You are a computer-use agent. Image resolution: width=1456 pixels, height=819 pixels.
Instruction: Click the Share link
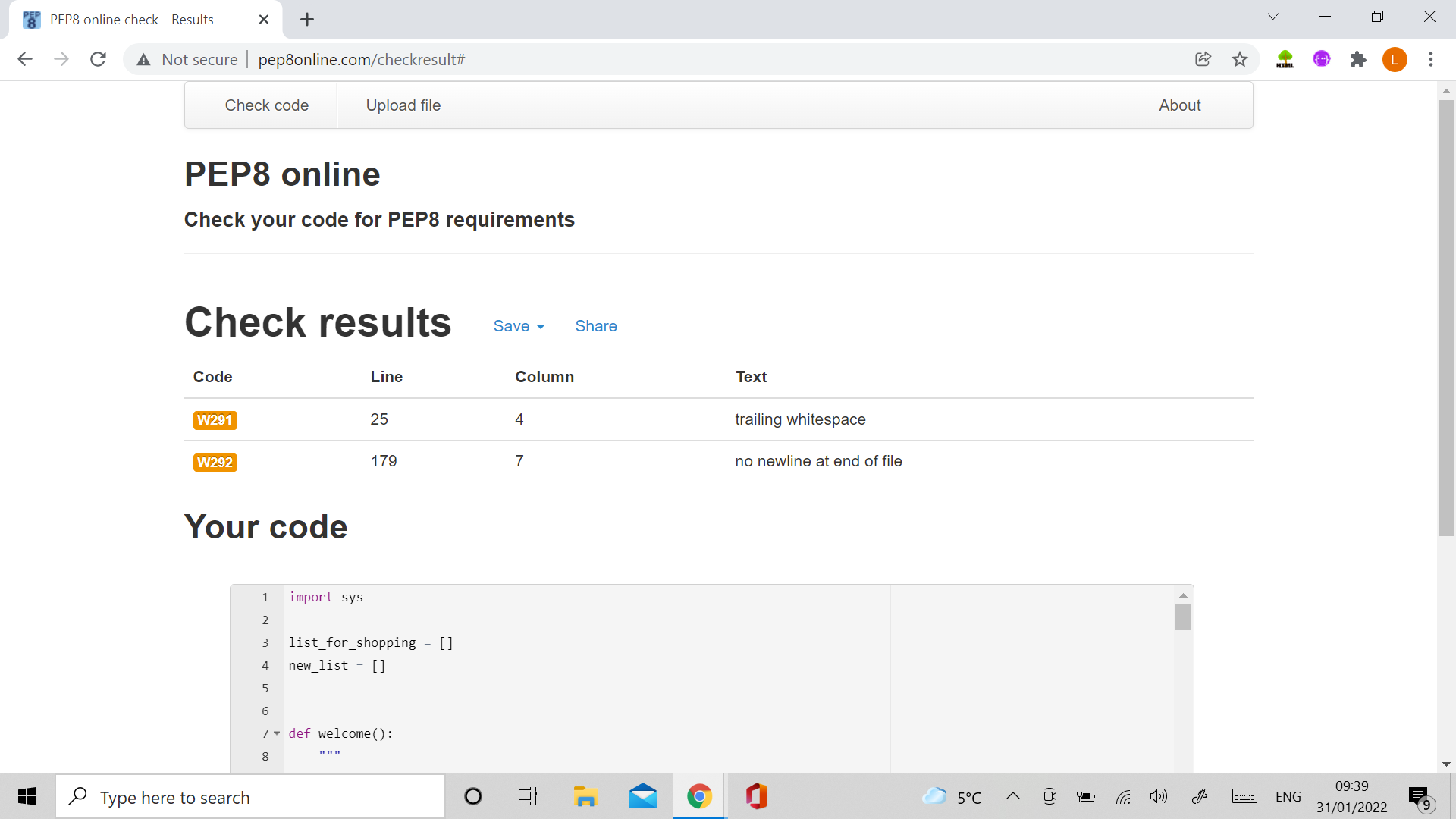pos(595,326)
